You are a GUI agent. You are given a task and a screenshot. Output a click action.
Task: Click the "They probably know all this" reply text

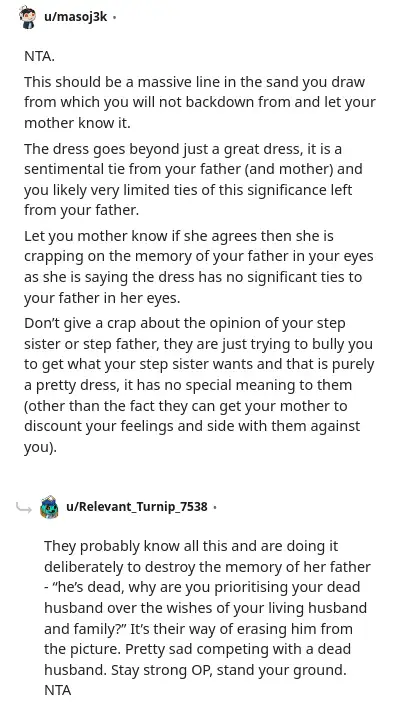pos(207,618)
